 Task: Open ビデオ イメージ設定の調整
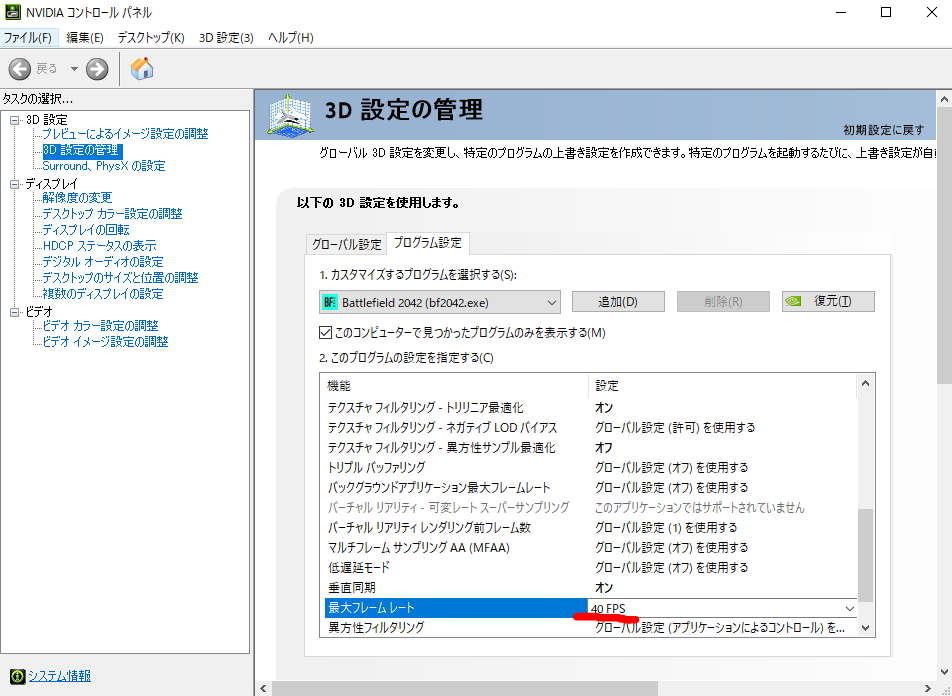click(106, 341)
